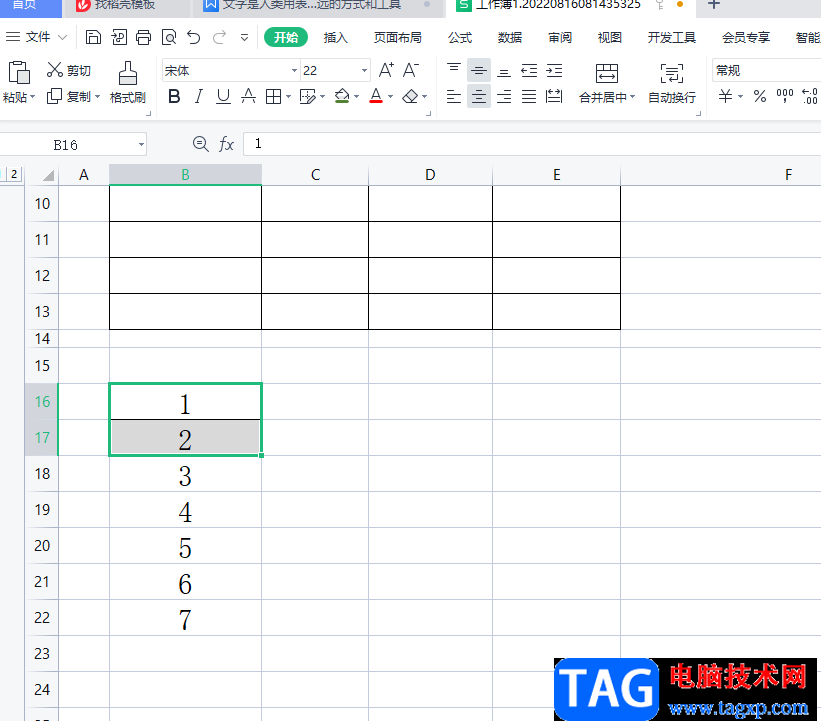821x721 pixels.
Task: Switch to the 页面布局 Page Layout tab
Action: 397,37
